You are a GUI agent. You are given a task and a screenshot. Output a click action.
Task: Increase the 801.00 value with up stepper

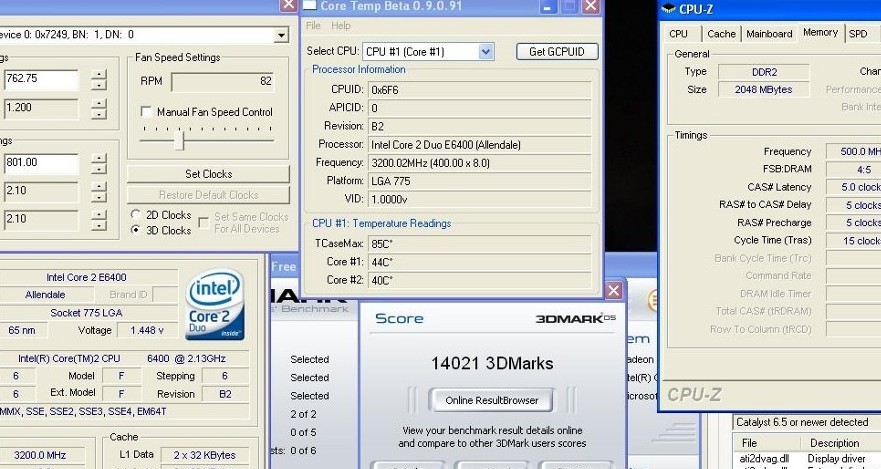point(99,159)
